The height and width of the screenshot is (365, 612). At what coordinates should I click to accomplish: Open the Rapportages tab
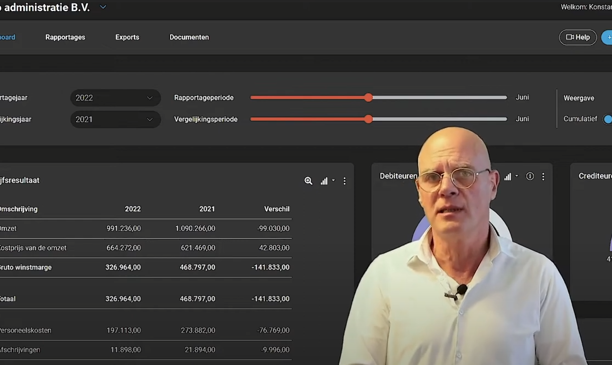[x=65, y=37]
